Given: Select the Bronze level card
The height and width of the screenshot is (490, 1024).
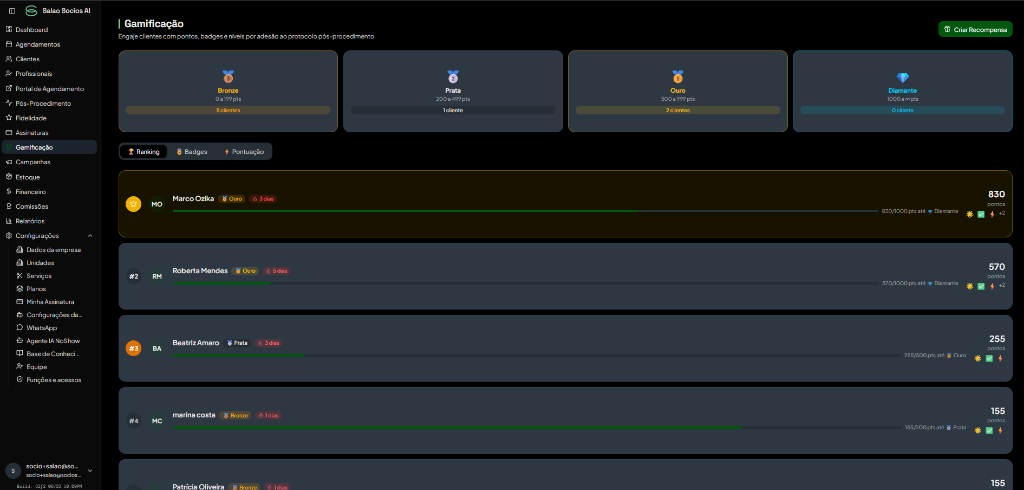Looking at the screenshot, I should [228, 91].
